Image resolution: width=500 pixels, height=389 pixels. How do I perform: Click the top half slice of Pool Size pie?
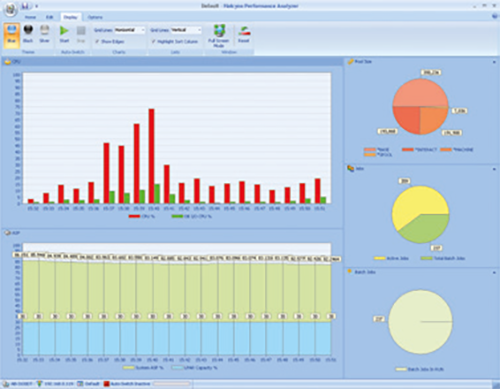click(x=420, y=93)
